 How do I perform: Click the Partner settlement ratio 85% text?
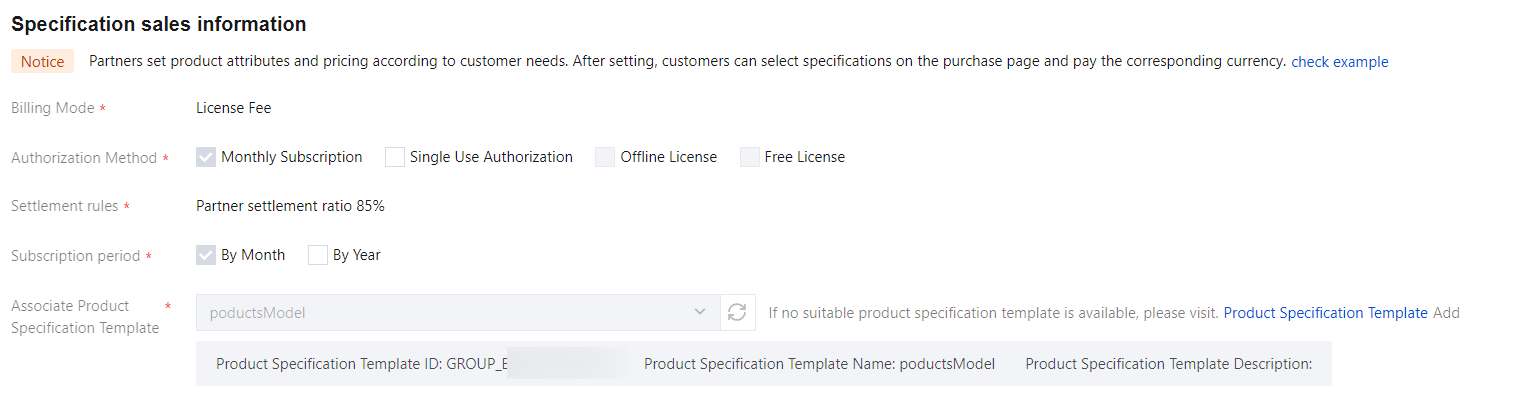coord(290,206)
